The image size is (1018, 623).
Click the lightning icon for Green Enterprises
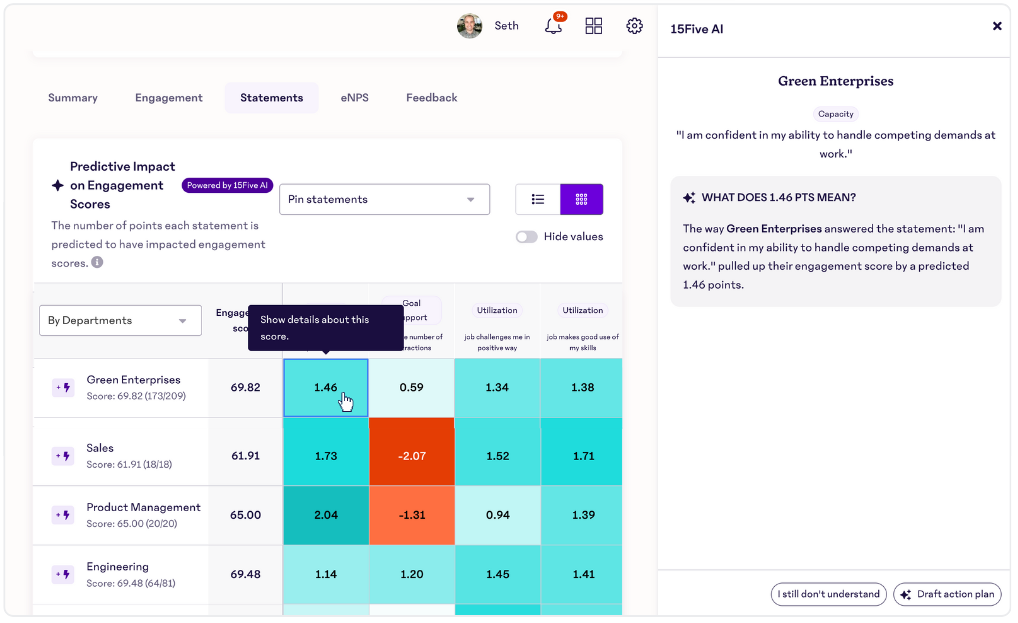pyautogui.click(x=63, y=387)
